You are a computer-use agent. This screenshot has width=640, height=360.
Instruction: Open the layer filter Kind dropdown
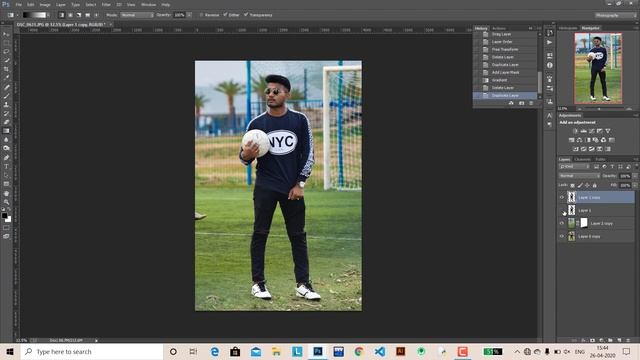point(574,167)
